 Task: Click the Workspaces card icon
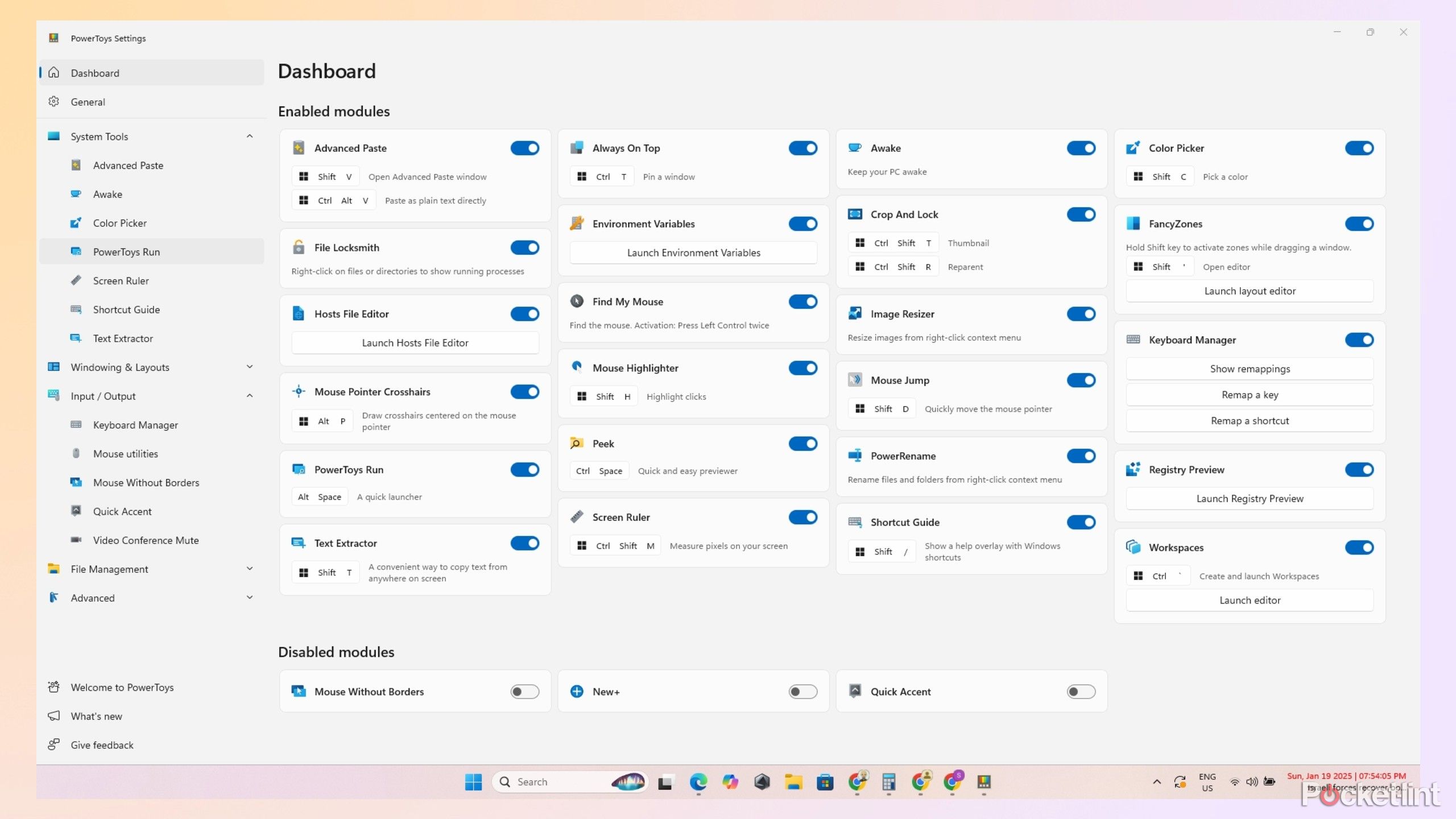tap(1133, 547)
